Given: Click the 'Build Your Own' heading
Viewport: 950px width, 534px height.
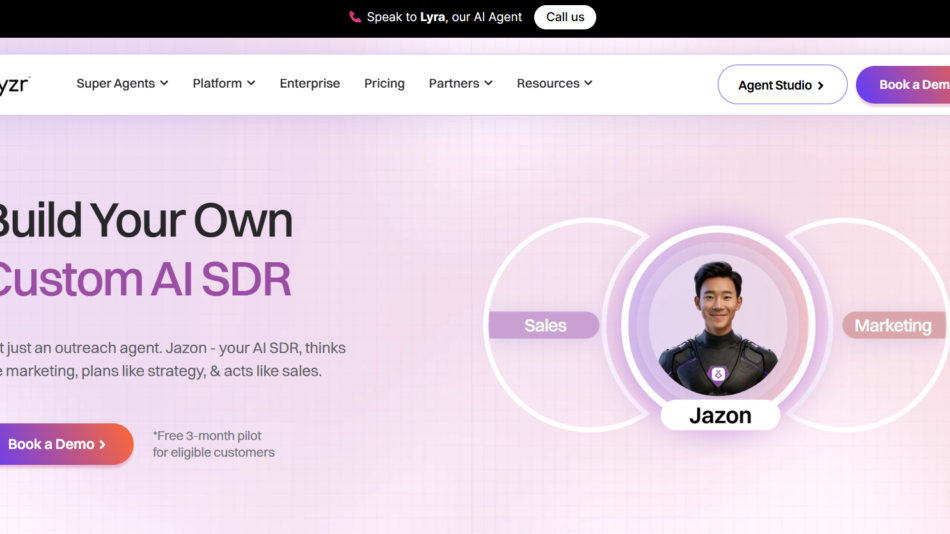Looking at the screenshot, I should click(146, 221).
